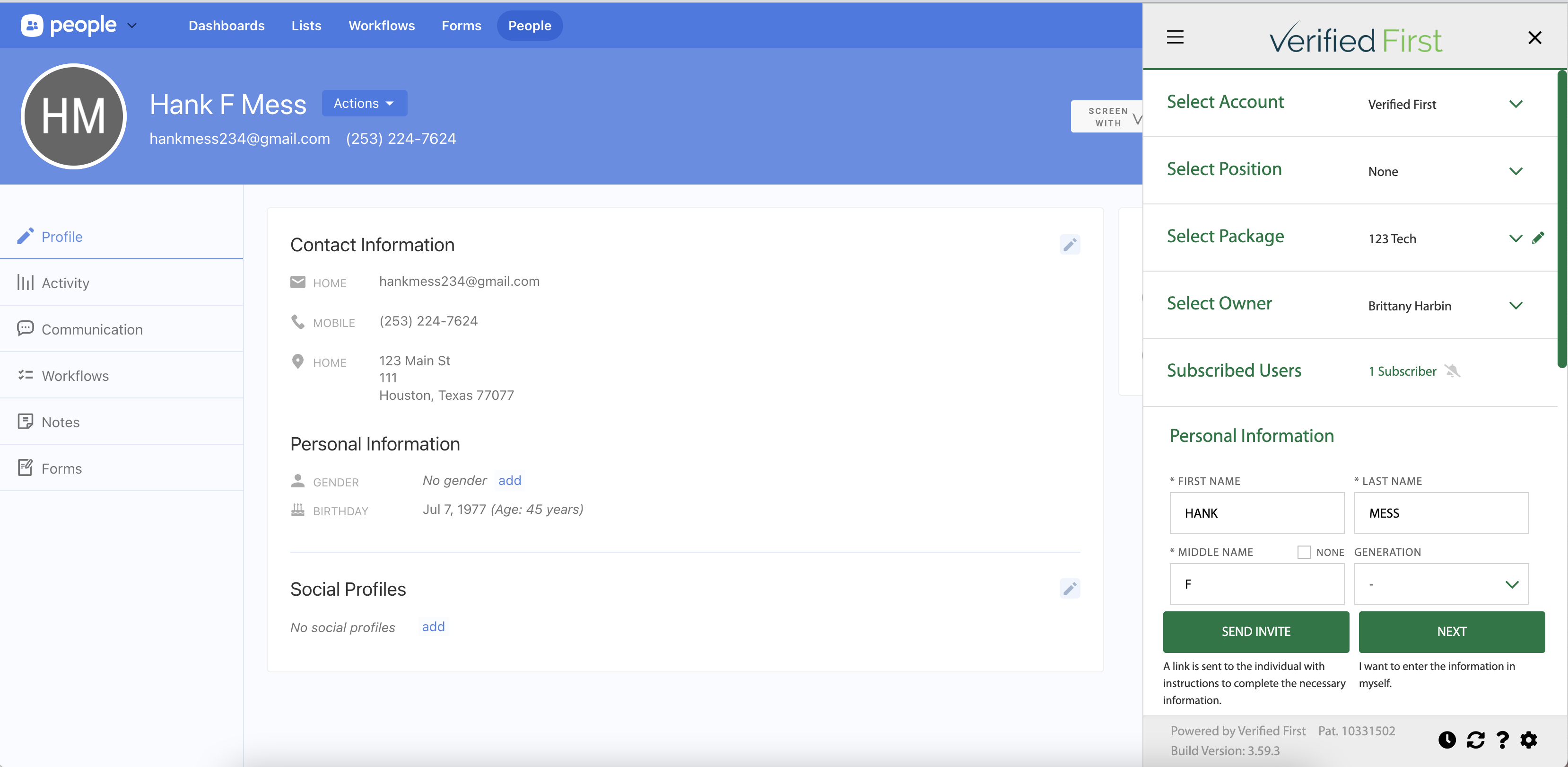
Task: Open the Notes section from sidebar
Action: pyautogui.click(x=61, y=422)
